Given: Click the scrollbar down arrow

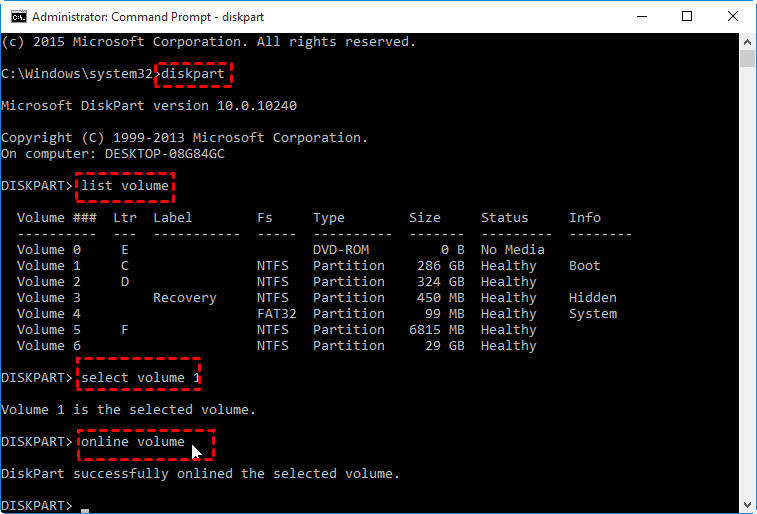Looking at the screenshot, I should coord(747,505).
